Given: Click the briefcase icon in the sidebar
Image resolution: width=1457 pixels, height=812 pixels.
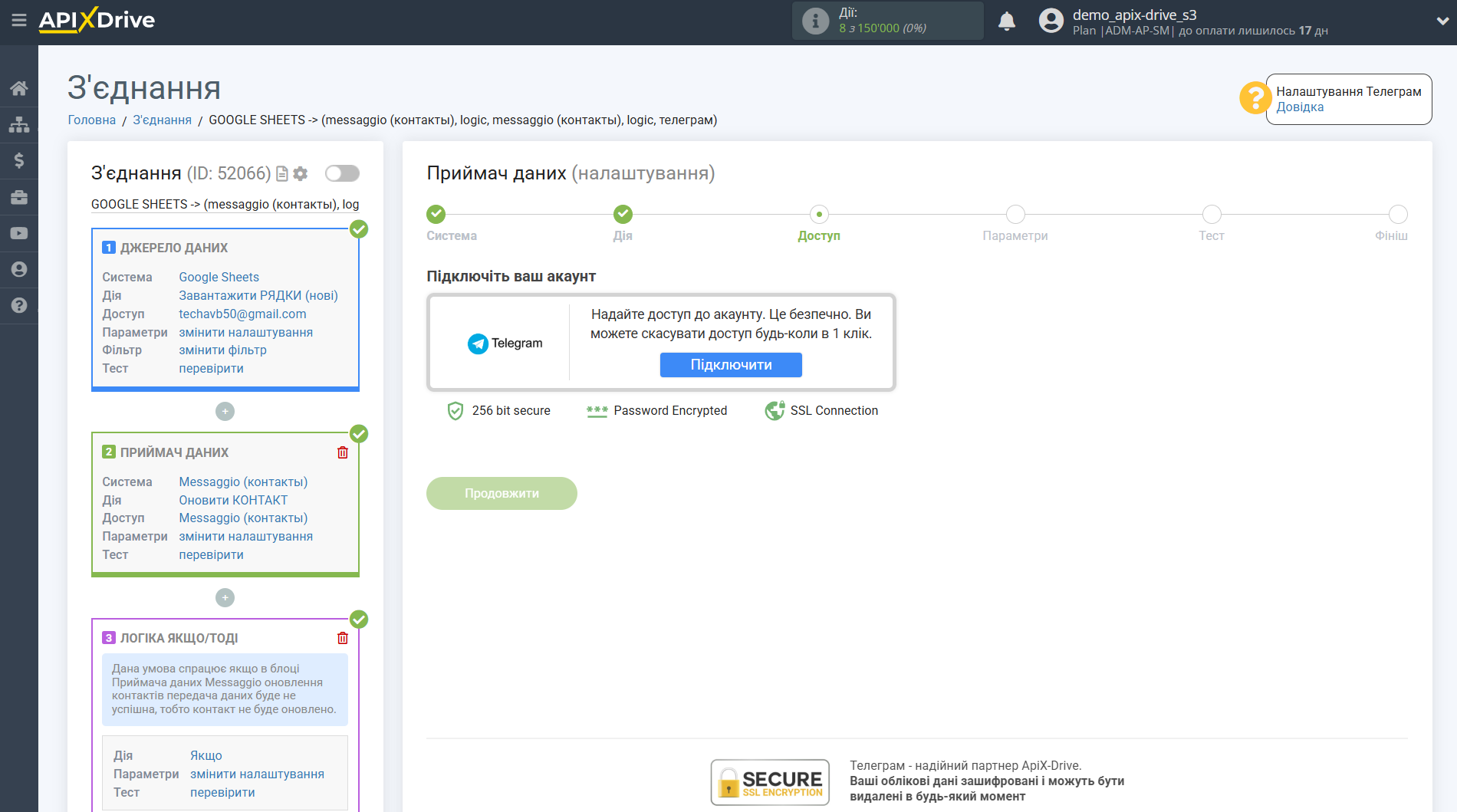Looking at the screenshot, I should point(19,197).
